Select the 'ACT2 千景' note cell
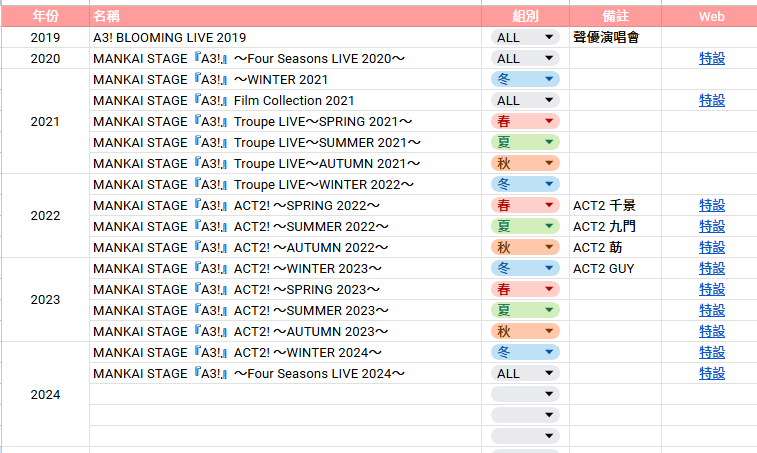Viewport: 757px width, 453px height. (x=616, y=205)
